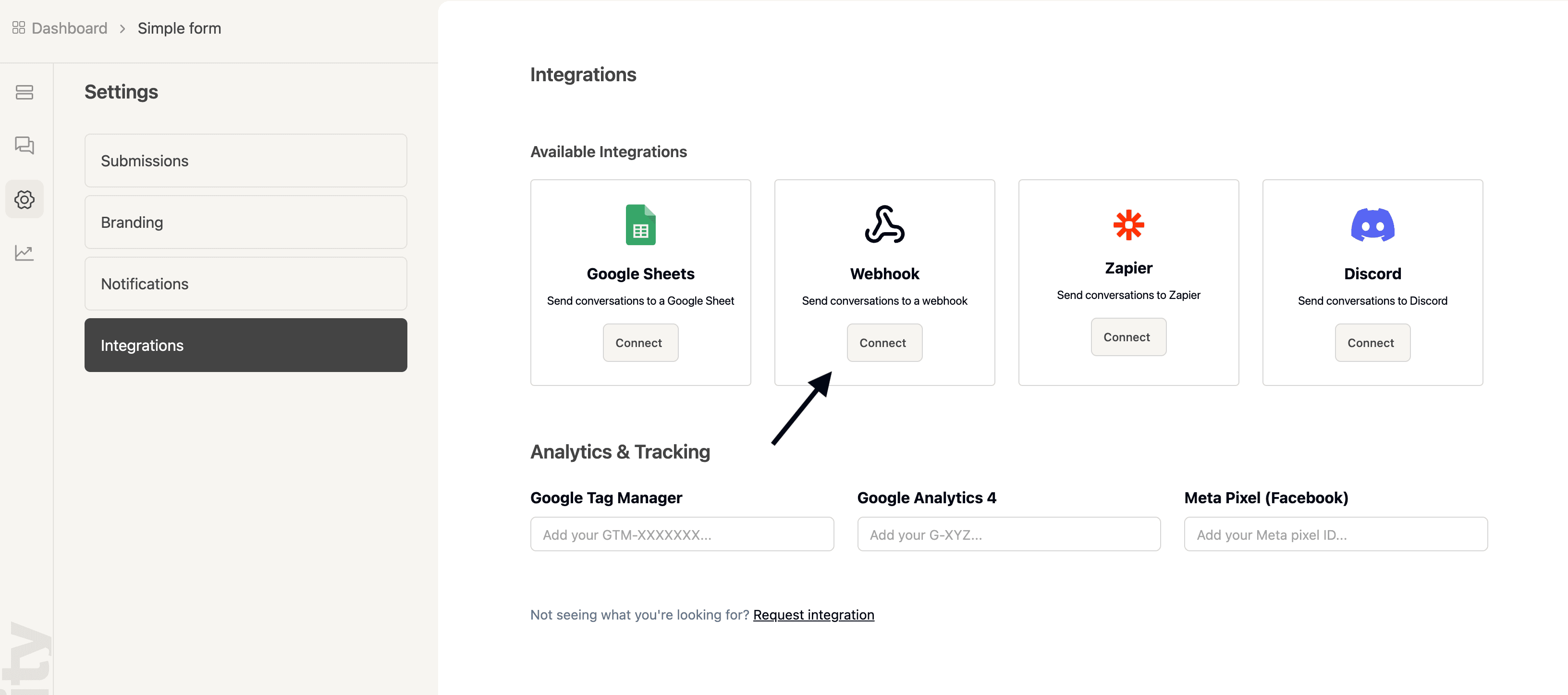Select the form fields list icon in sidebar
Screen dimensions: 1568x695
24,93
